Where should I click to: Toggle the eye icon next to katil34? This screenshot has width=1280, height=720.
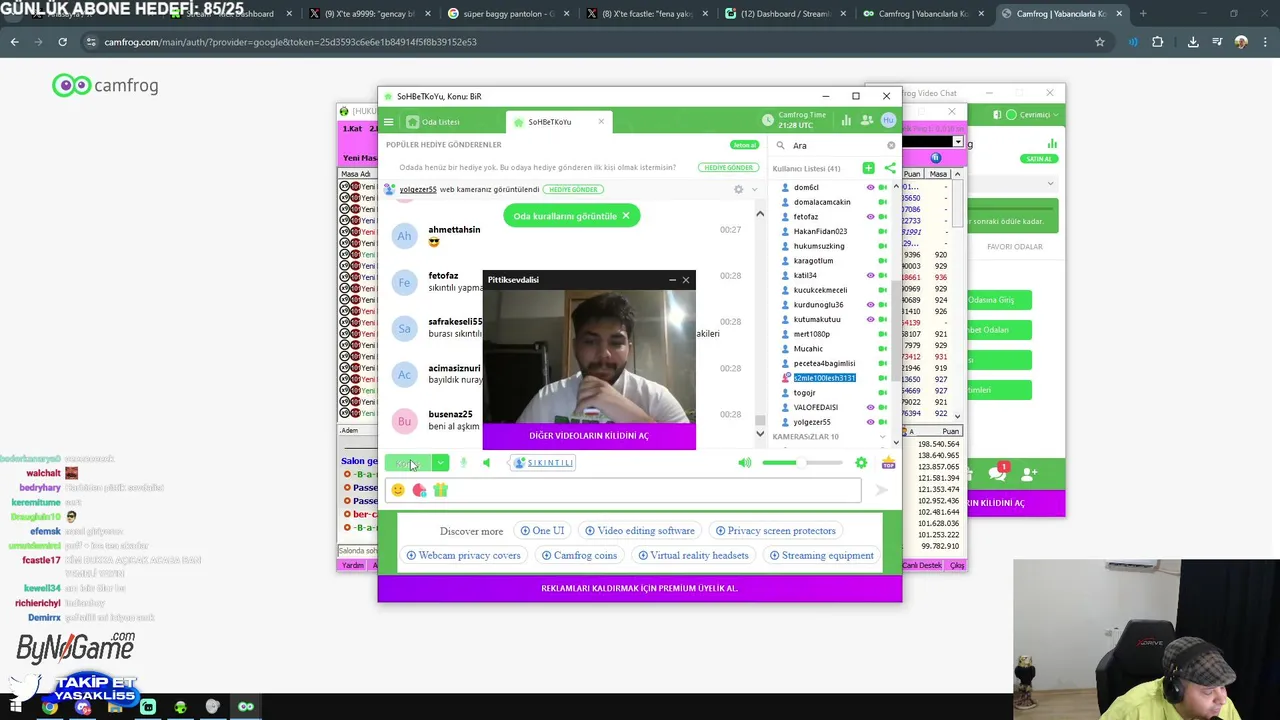pyautogui.click(x=870, y=275)
